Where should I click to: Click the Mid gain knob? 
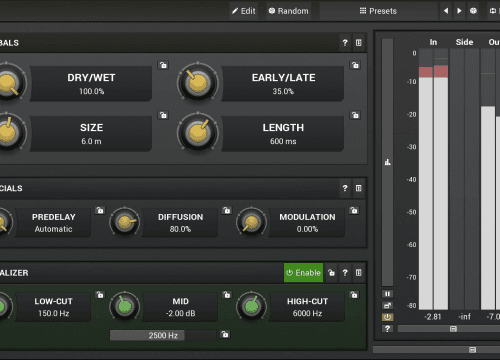click(x=125, y=306)
